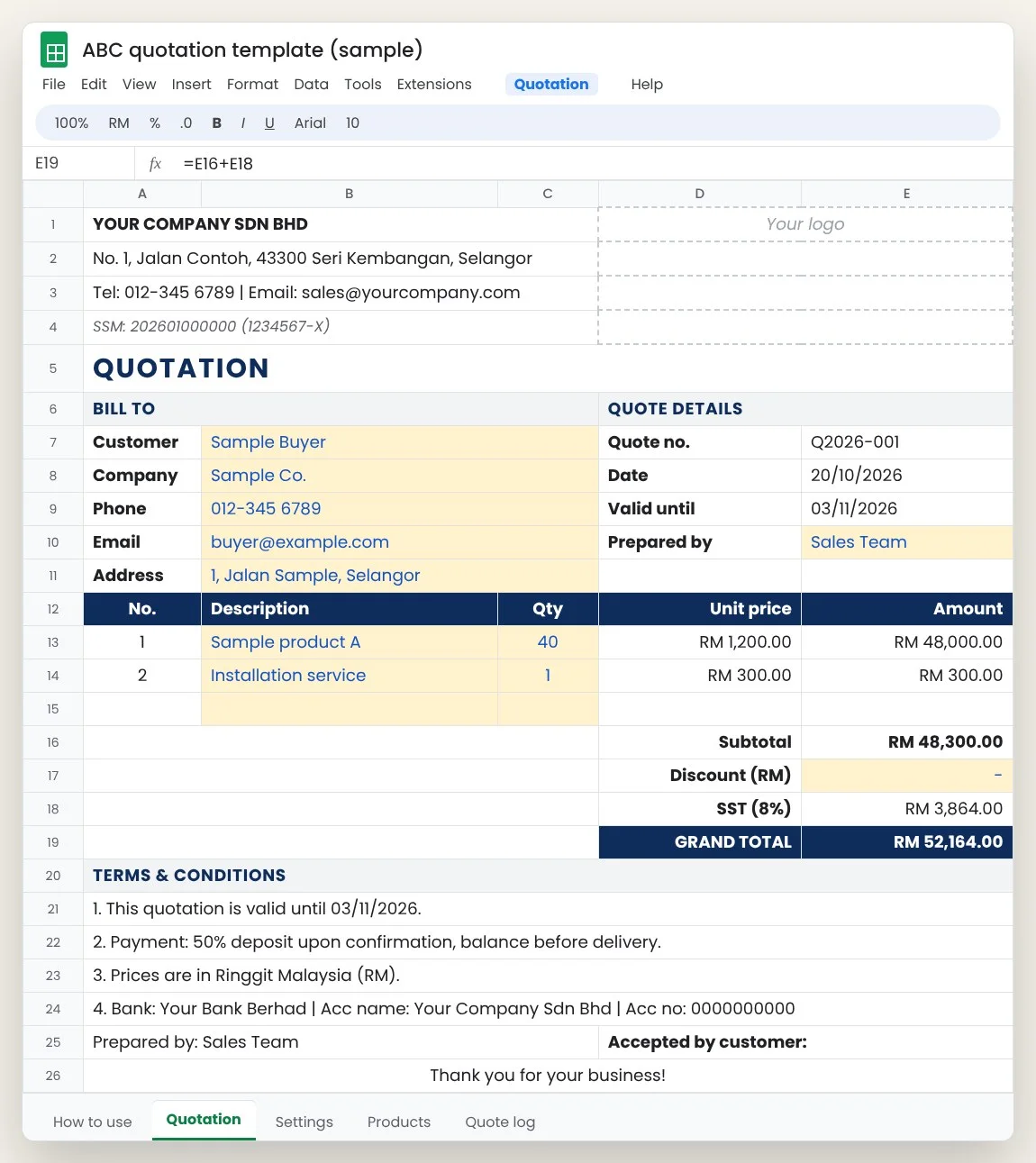Select row 5 header
Screen dimensions: 1036x1163
point(53,368)
